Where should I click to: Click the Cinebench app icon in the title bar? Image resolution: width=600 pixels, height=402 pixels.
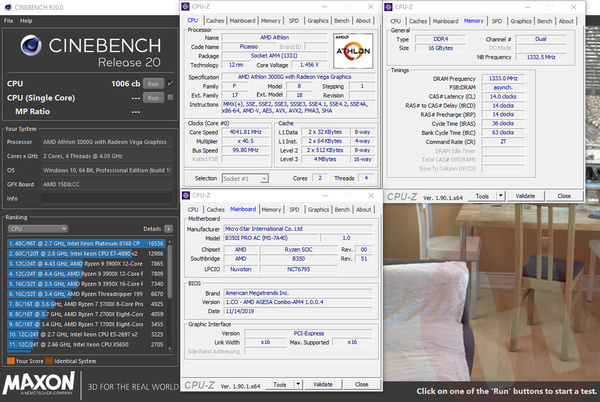[7, 7]
